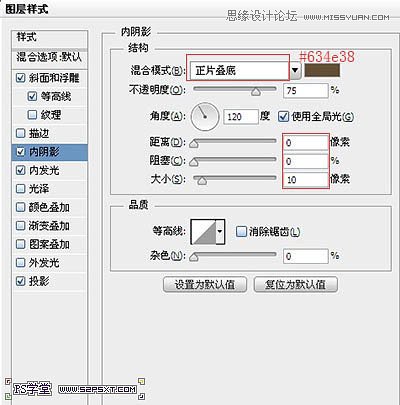This screenshot has width=400, height=405.
Task: Click the 杂色 slider handle
Action: click(194, 257)
